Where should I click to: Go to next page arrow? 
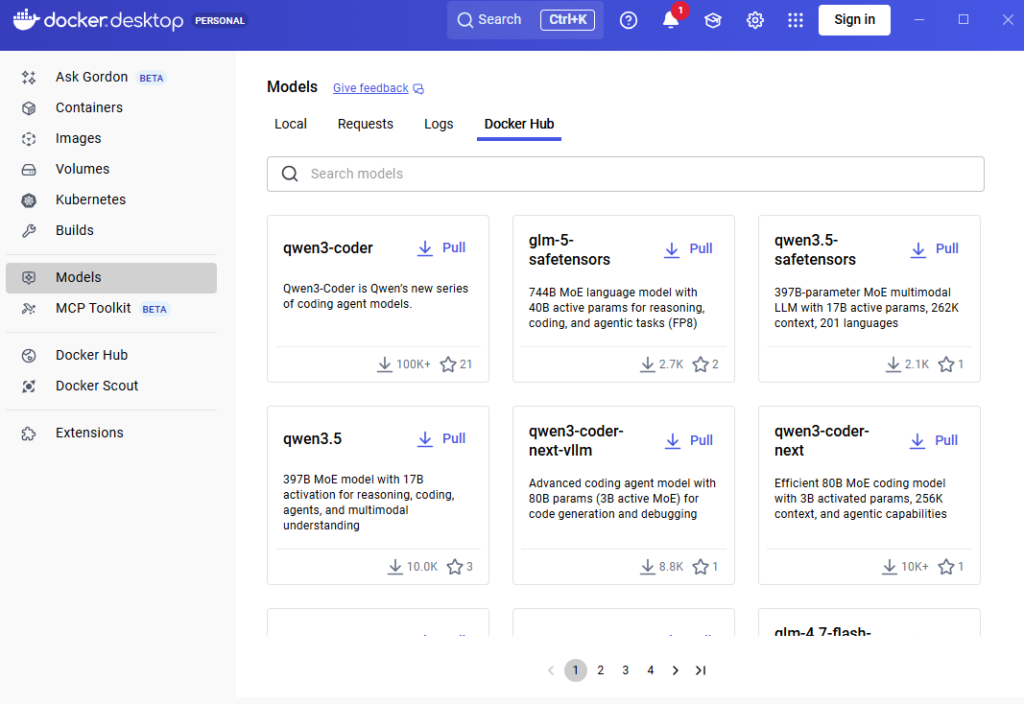point(676,670)
